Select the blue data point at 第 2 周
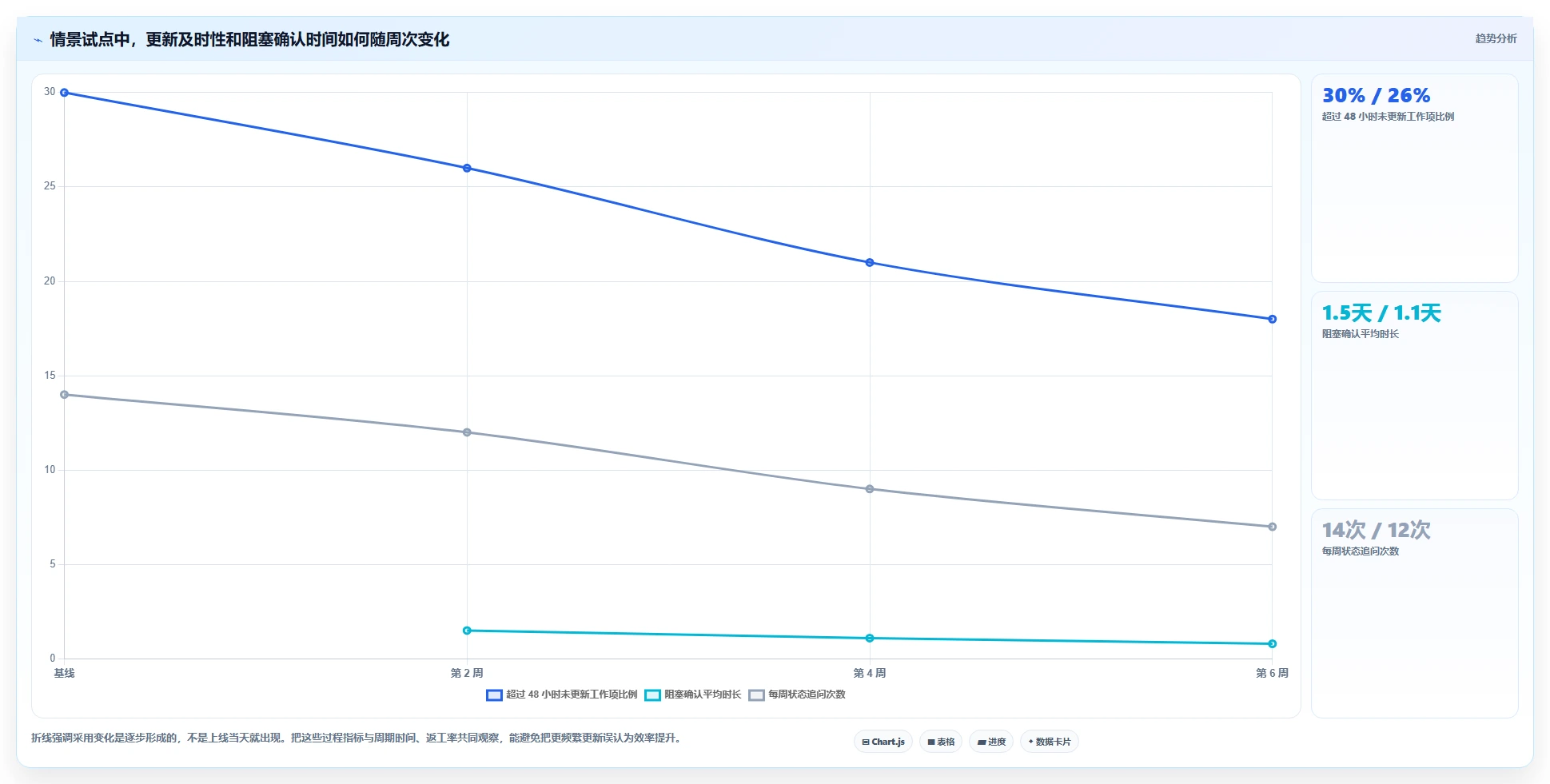1550x784 pixels. click(x=467, y=168)
